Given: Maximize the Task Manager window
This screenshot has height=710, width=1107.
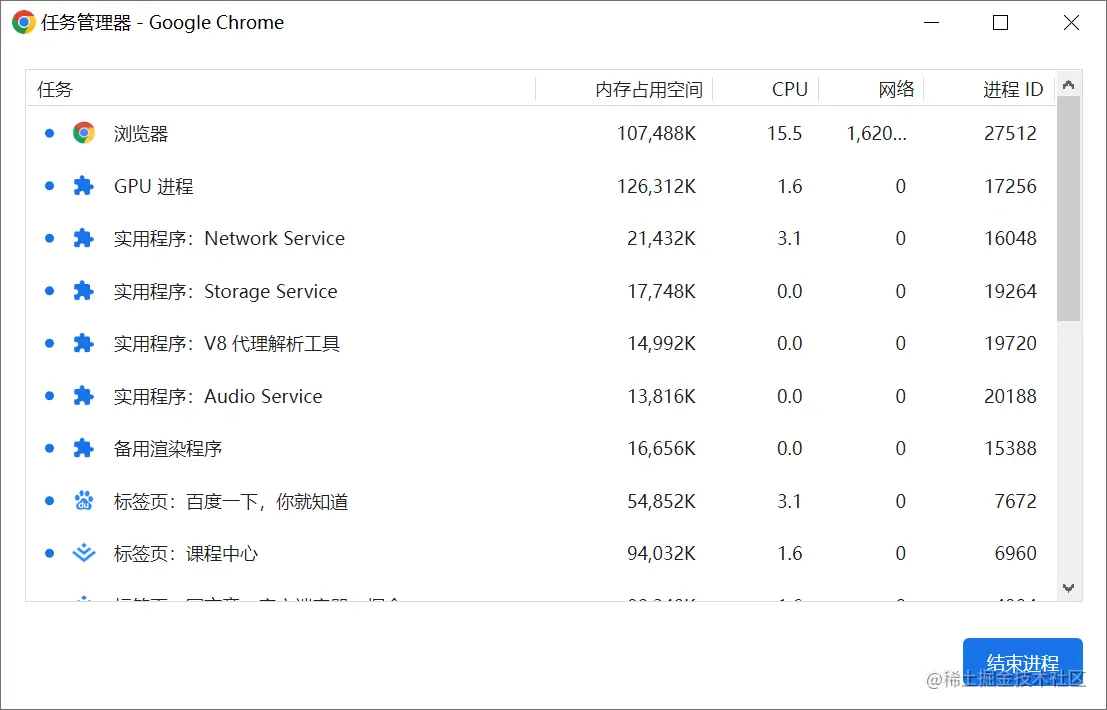Looking at the screenshot, I should click(x=1000, y=23).
